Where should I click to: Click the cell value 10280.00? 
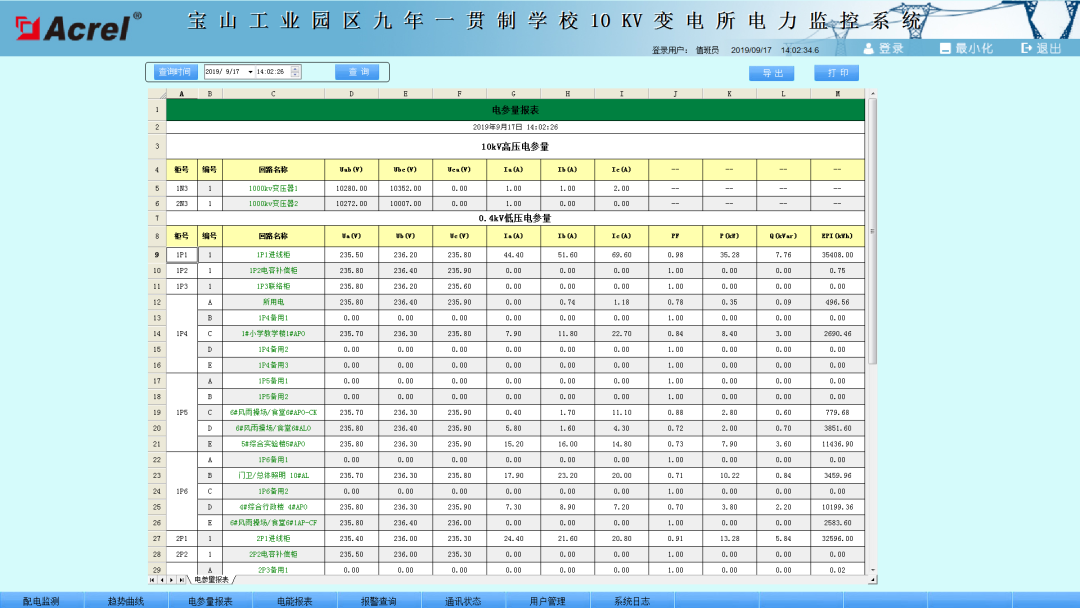[351, 188]
